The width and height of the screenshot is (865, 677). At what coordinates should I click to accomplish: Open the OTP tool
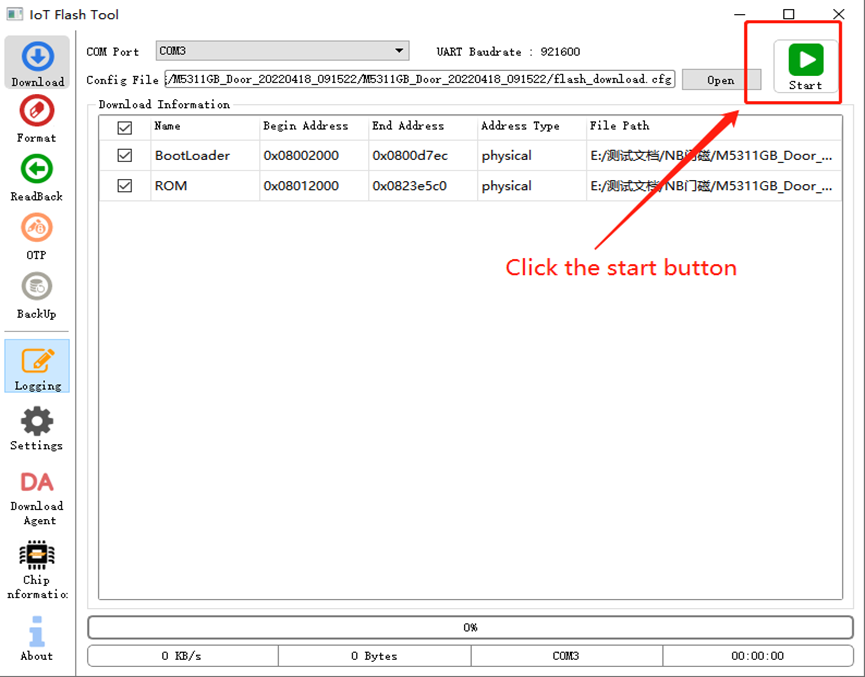(37, 237)
